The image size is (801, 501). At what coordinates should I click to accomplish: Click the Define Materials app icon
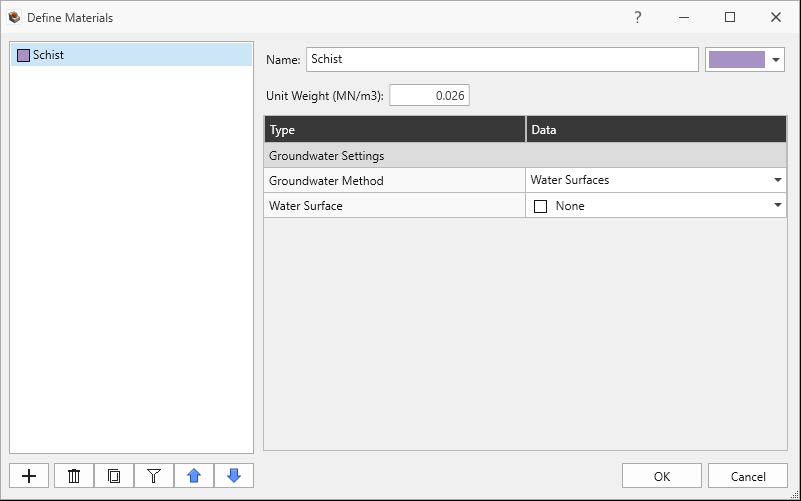pos(14,17)
